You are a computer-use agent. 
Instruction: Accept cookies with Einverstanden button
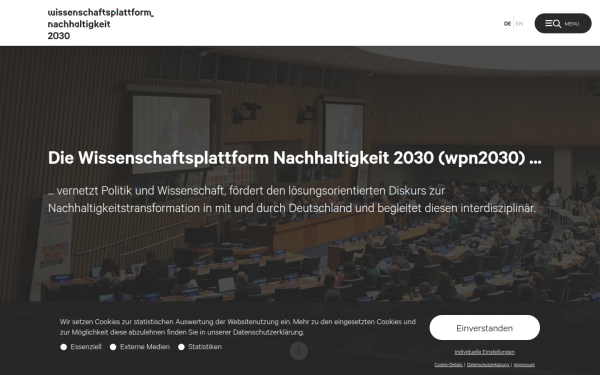[484, 328]
